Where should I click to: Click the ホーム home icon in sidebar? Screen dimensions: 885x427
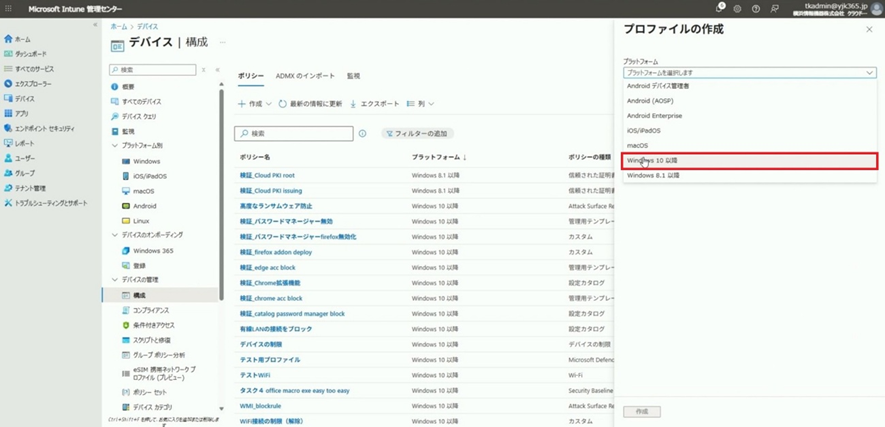[x=9, y=39]
